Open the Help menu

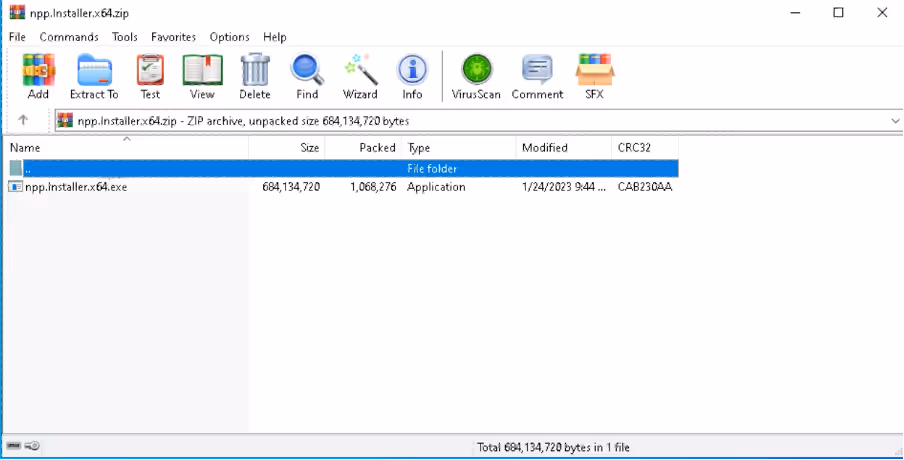click(275, 37)
